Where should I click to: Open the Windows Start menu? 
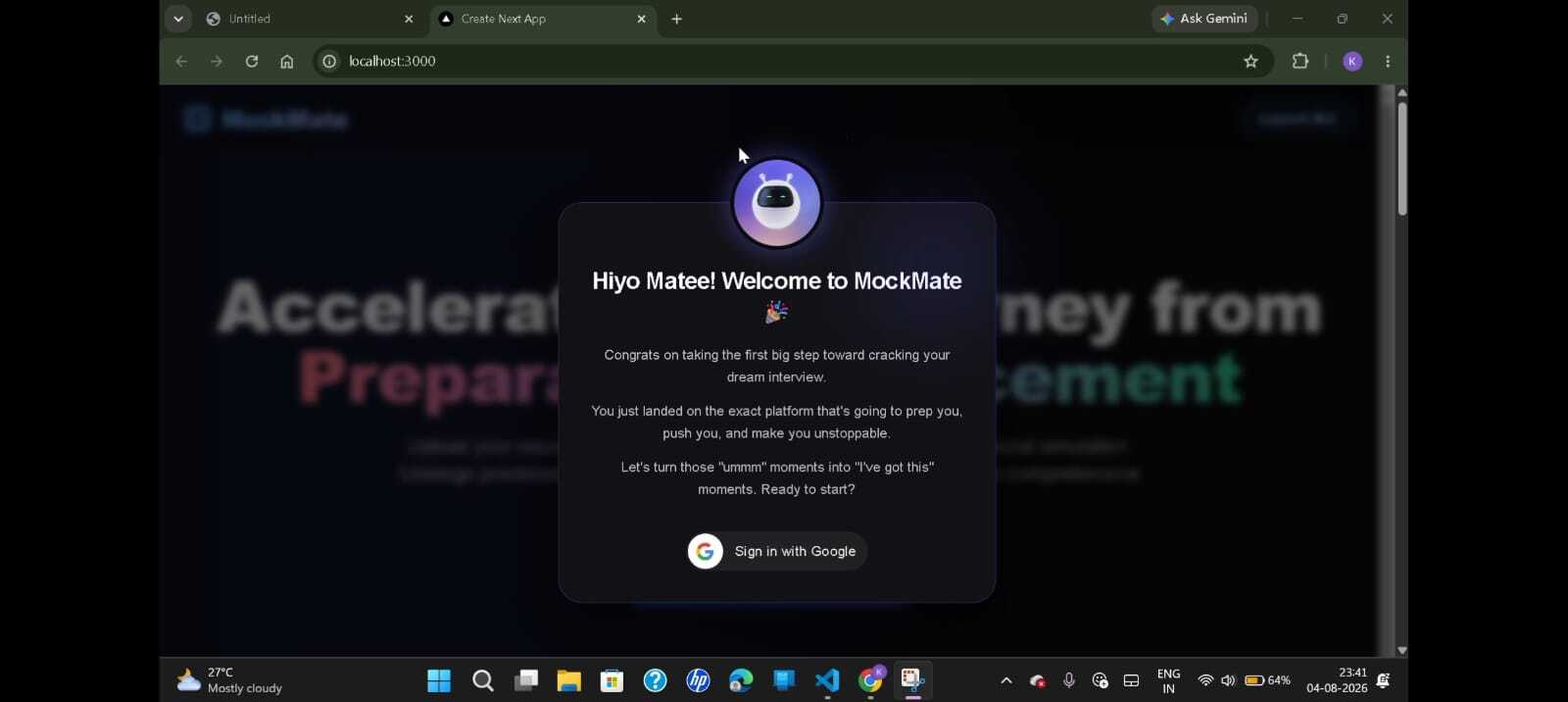click(439, 680)
